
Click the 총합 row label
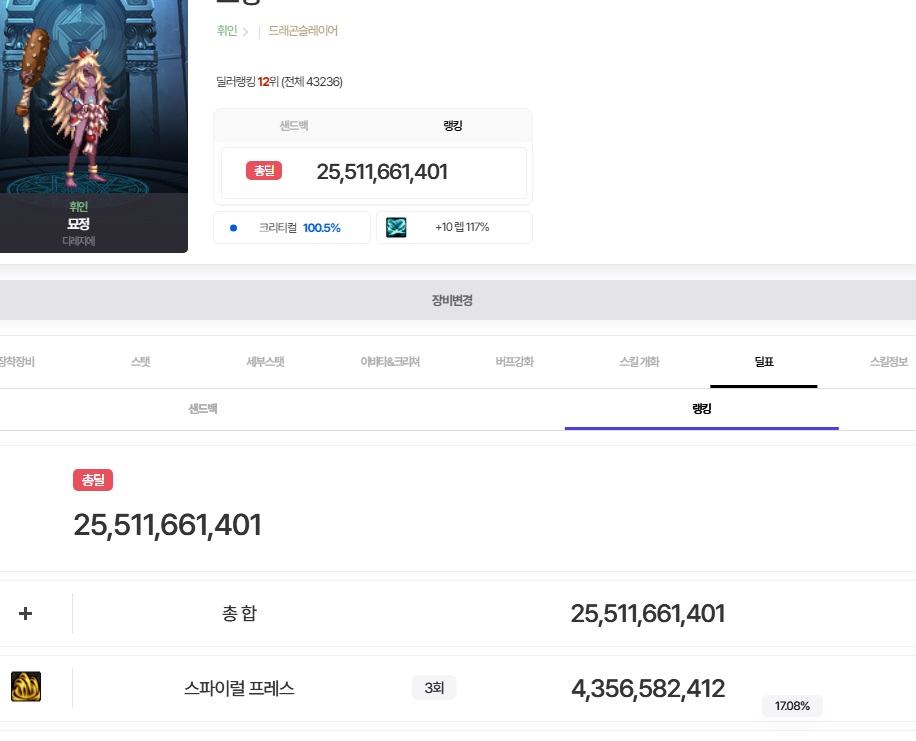tap(240, 613)
